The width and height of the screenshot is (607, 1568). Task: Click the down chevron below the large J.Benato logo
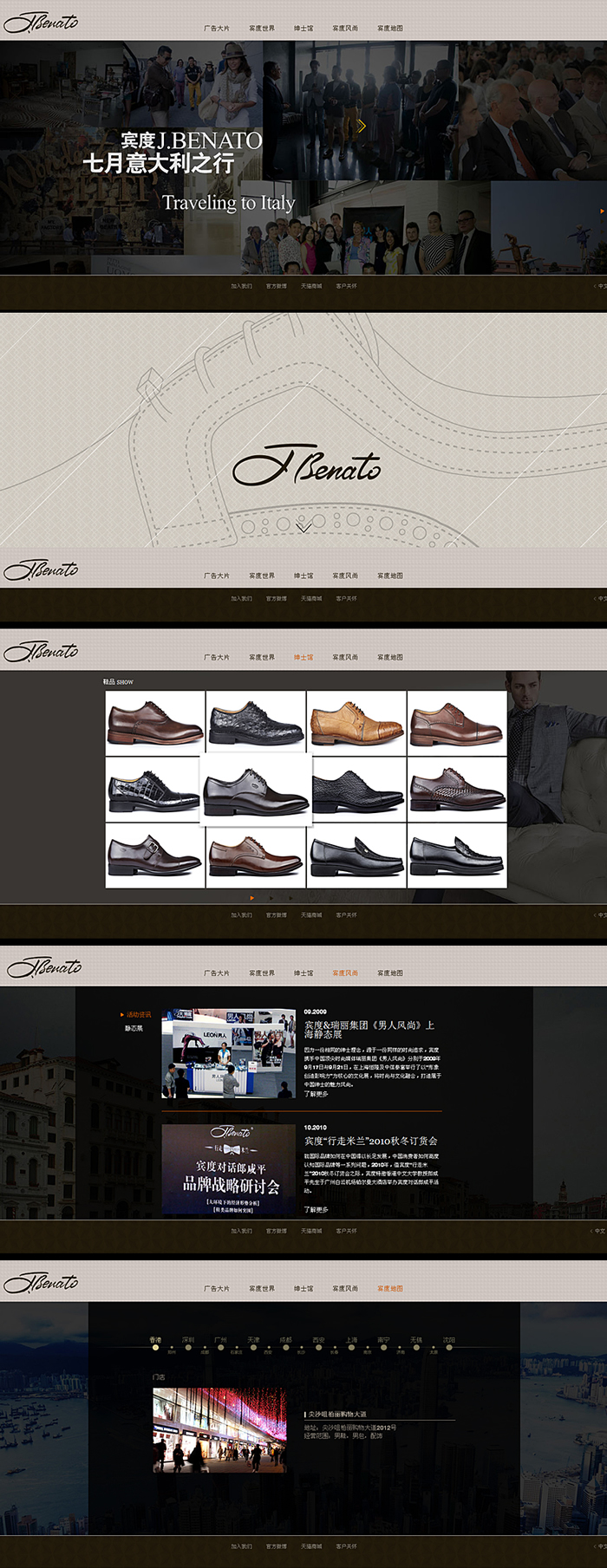[x=303, y=526]
